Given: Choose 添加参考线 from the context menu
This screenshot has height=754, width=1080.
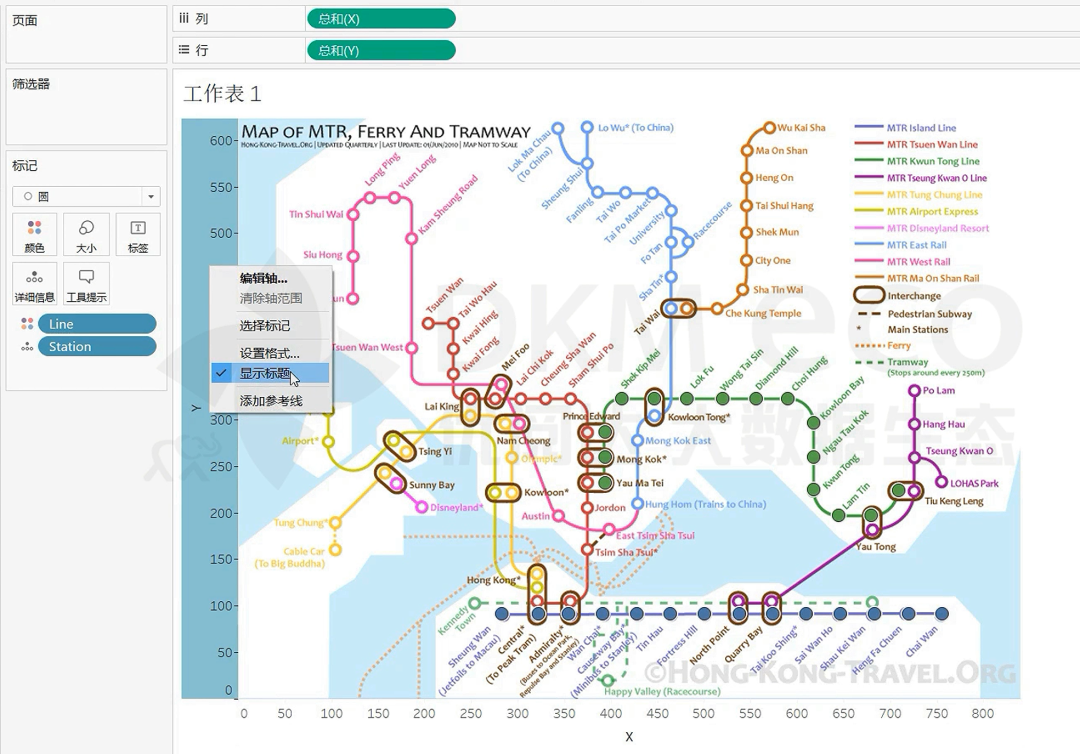Looking at the screenshot, I should coord(270,401).
